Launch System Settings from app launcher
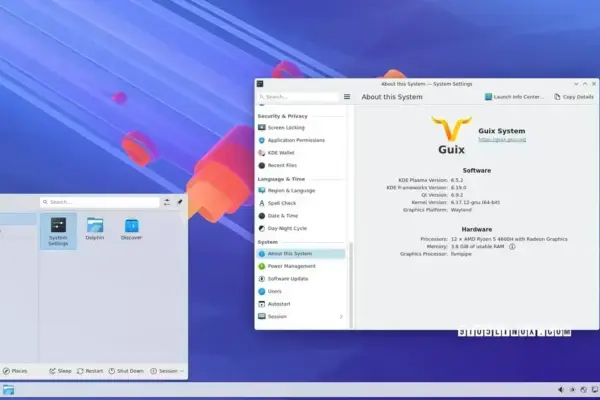This screenshot has width=600, height=400. click(58, 231)
